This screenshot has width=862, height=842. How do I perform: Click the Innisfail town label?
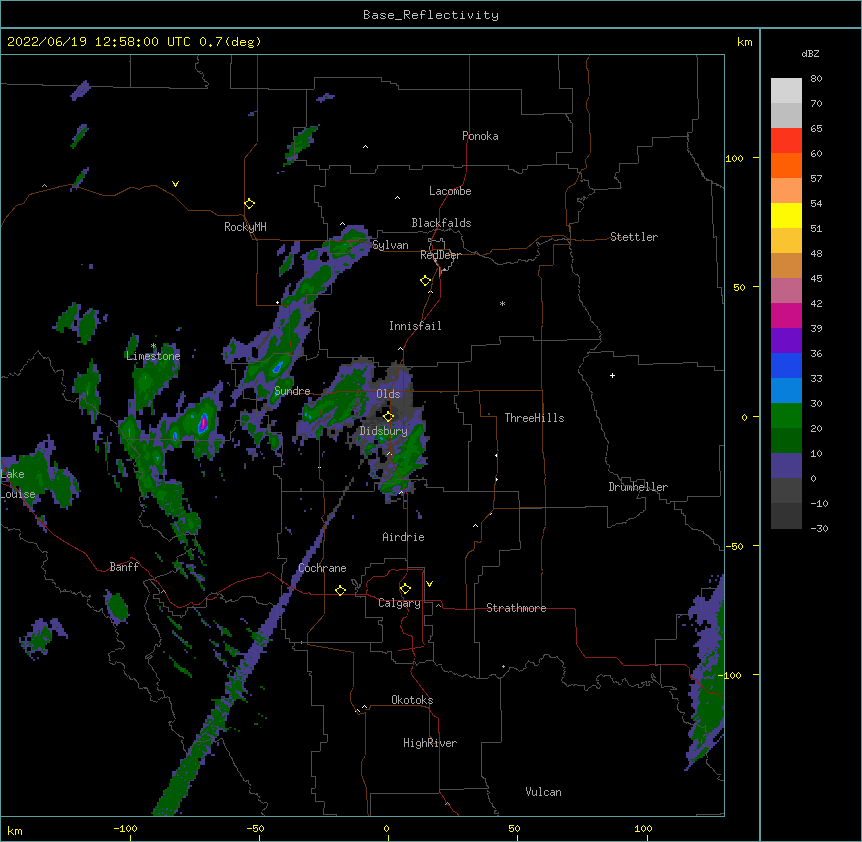click(415, 326)
